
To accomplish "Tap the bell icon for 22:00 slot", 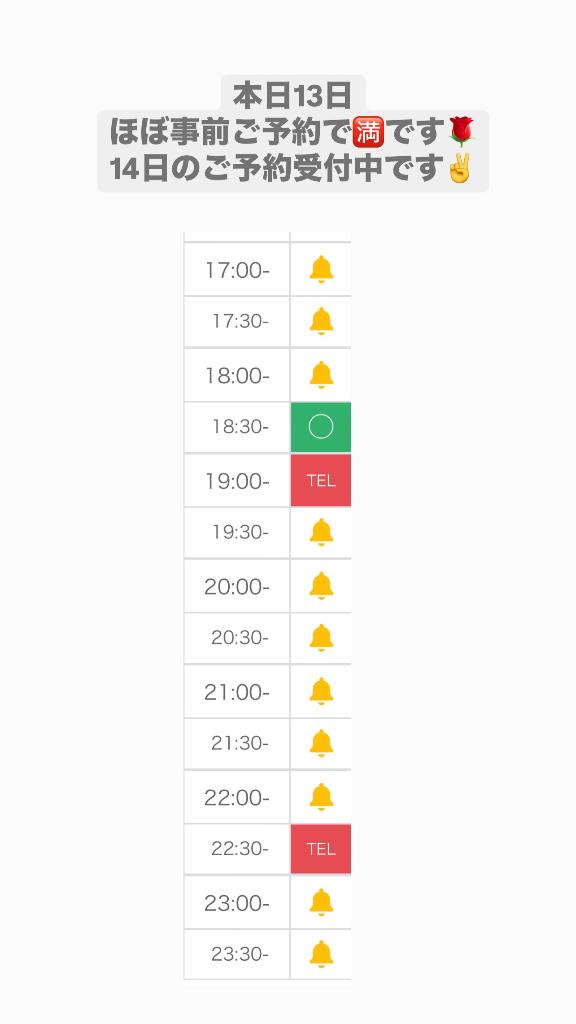I will click(x=321, y=797).
